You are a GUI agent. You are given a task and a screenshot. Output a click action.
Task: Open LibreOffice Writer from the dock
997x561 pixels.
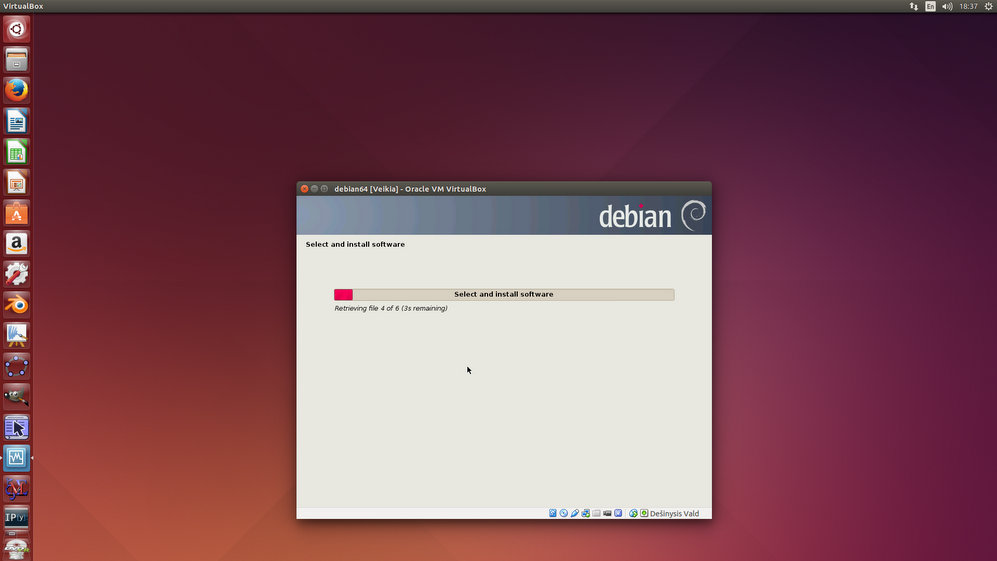pos(16,121)
